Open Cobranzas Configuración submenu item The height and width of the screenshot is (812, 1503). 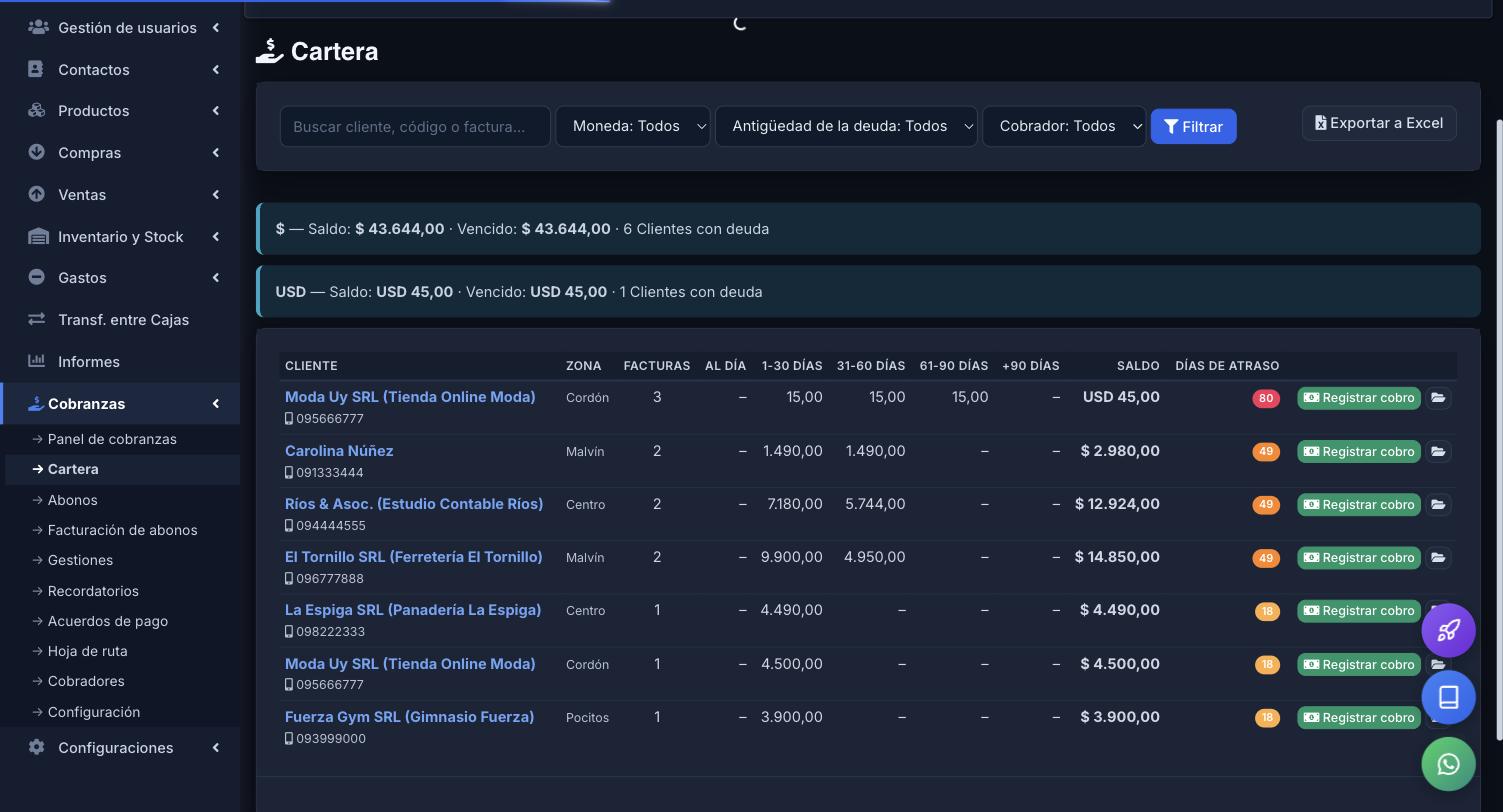coord(94,712)
